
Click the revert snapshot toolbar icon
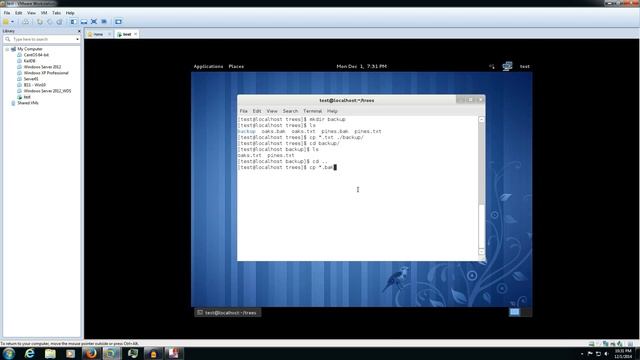pos(49,22)
